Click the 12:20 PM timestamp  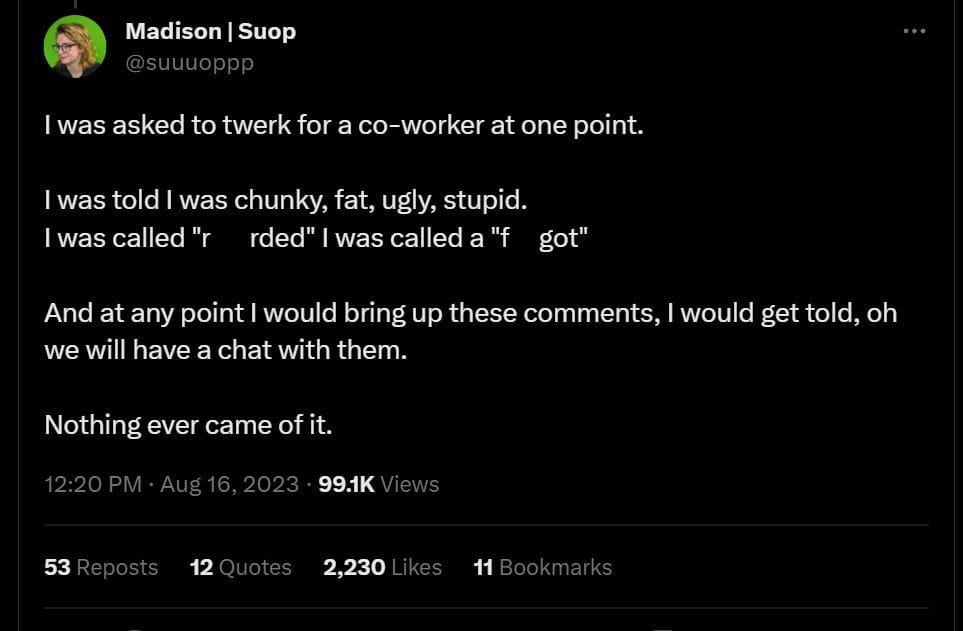click(x=93, y=484)
